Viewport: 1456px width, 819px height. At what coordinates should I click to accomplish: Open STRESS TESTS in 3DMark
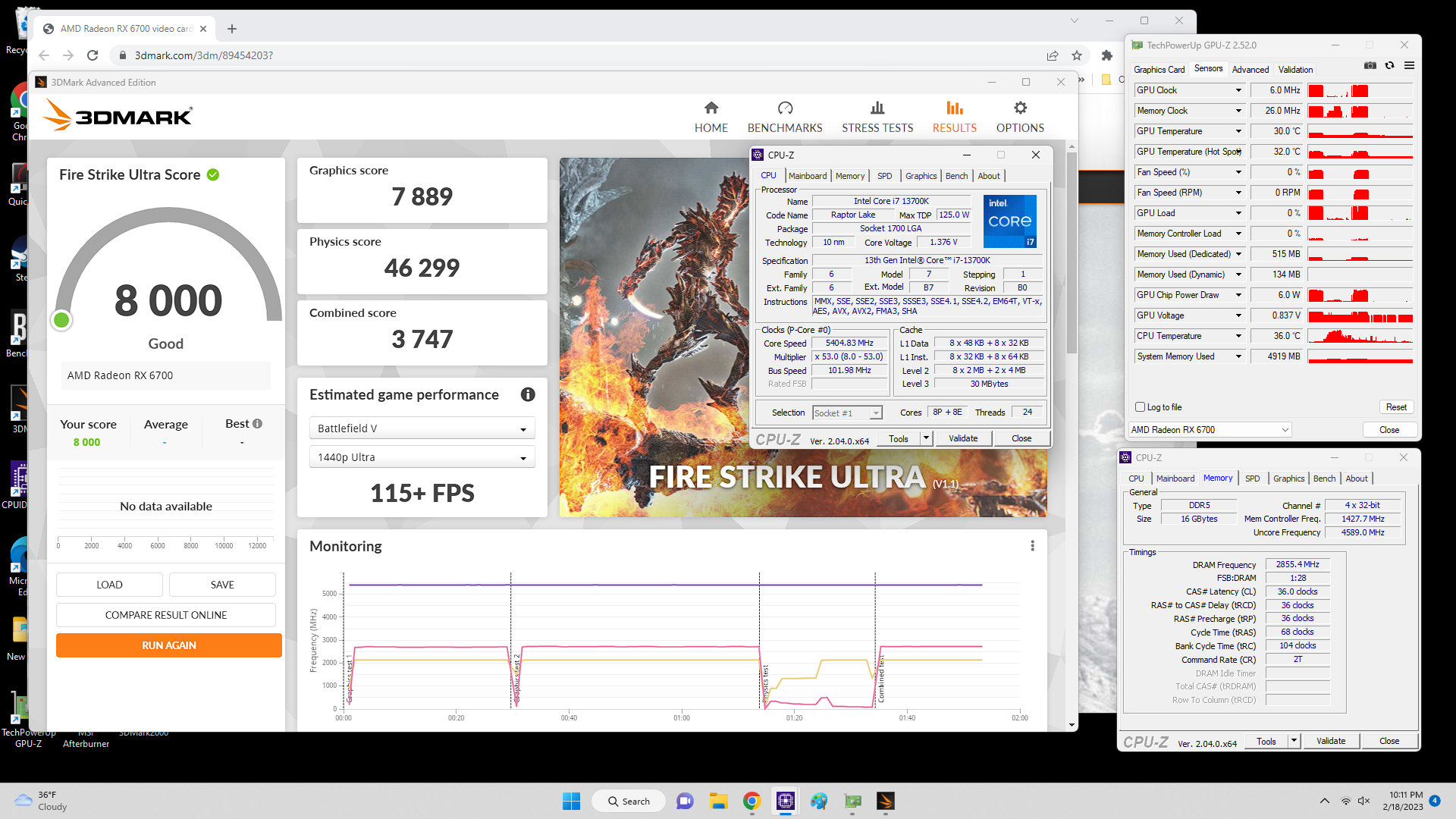click(x=877, y=118)
